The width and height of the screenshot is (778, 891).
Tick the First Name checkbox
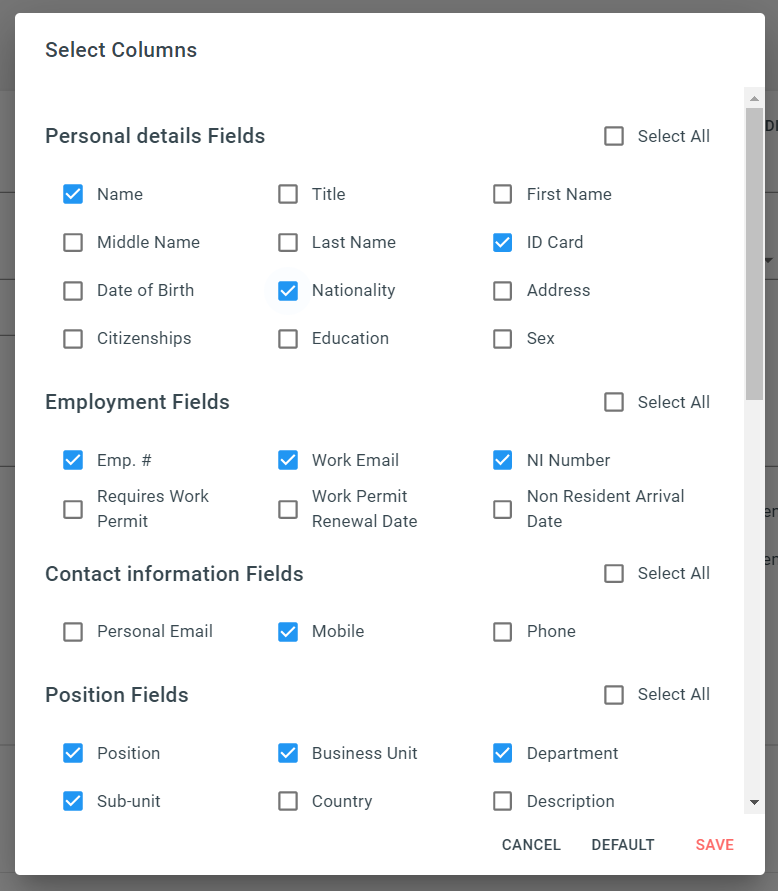pos(502,194)
